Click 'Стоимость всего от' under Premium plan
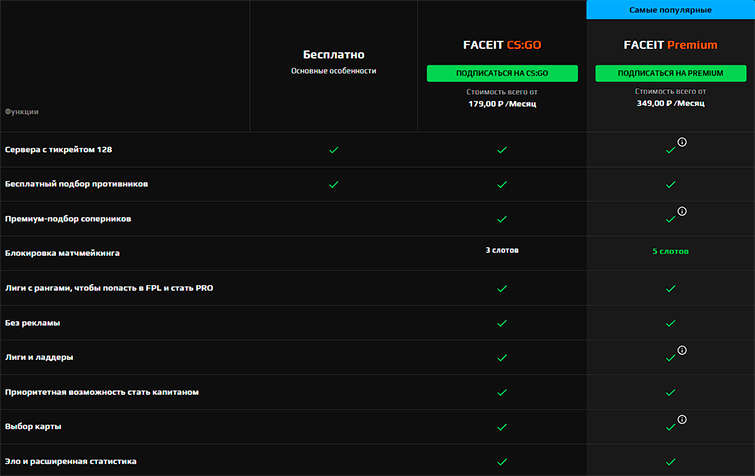755x476 pixels. (x=671, y=91)
